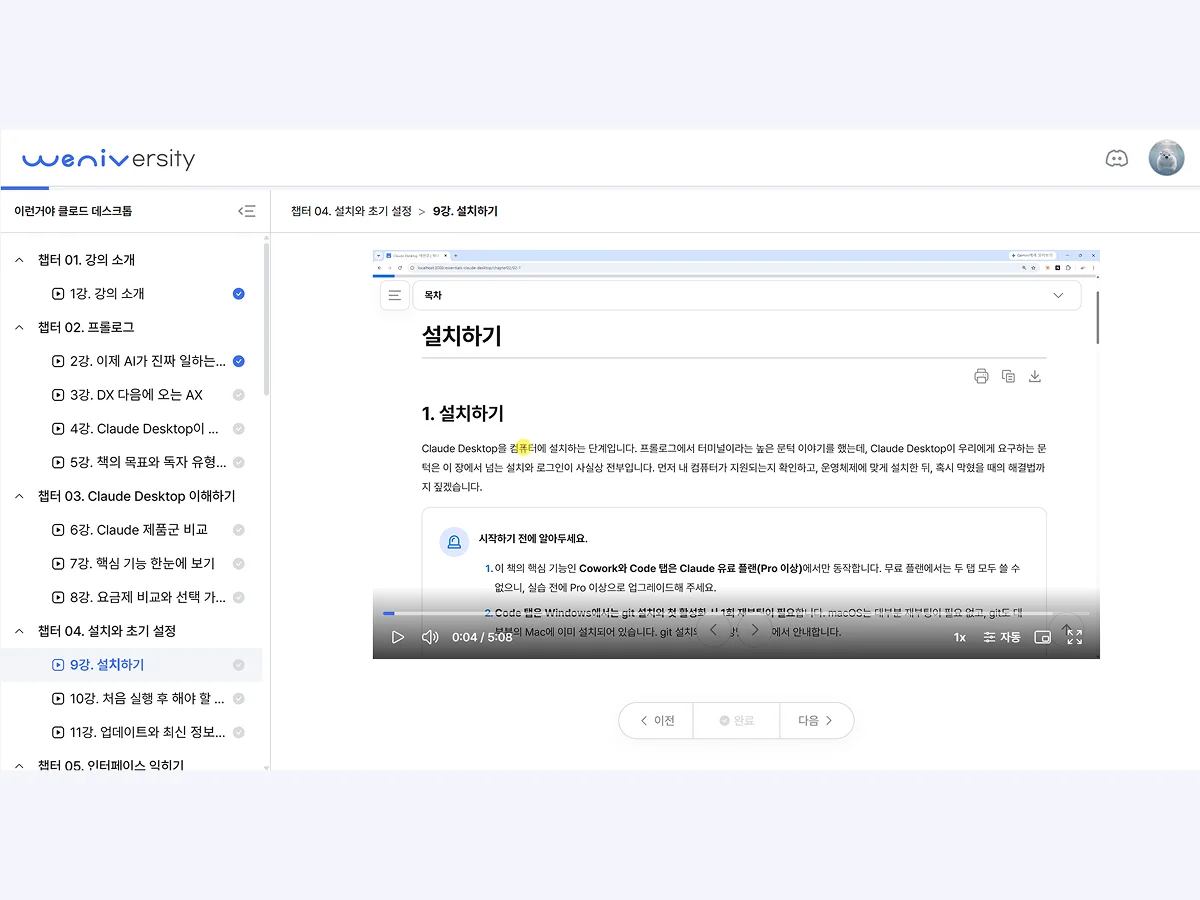Click the play icon beside 8강. 요금제 비교와 선택
This screenshot has width=1200, height=900.
pos(57,597)
